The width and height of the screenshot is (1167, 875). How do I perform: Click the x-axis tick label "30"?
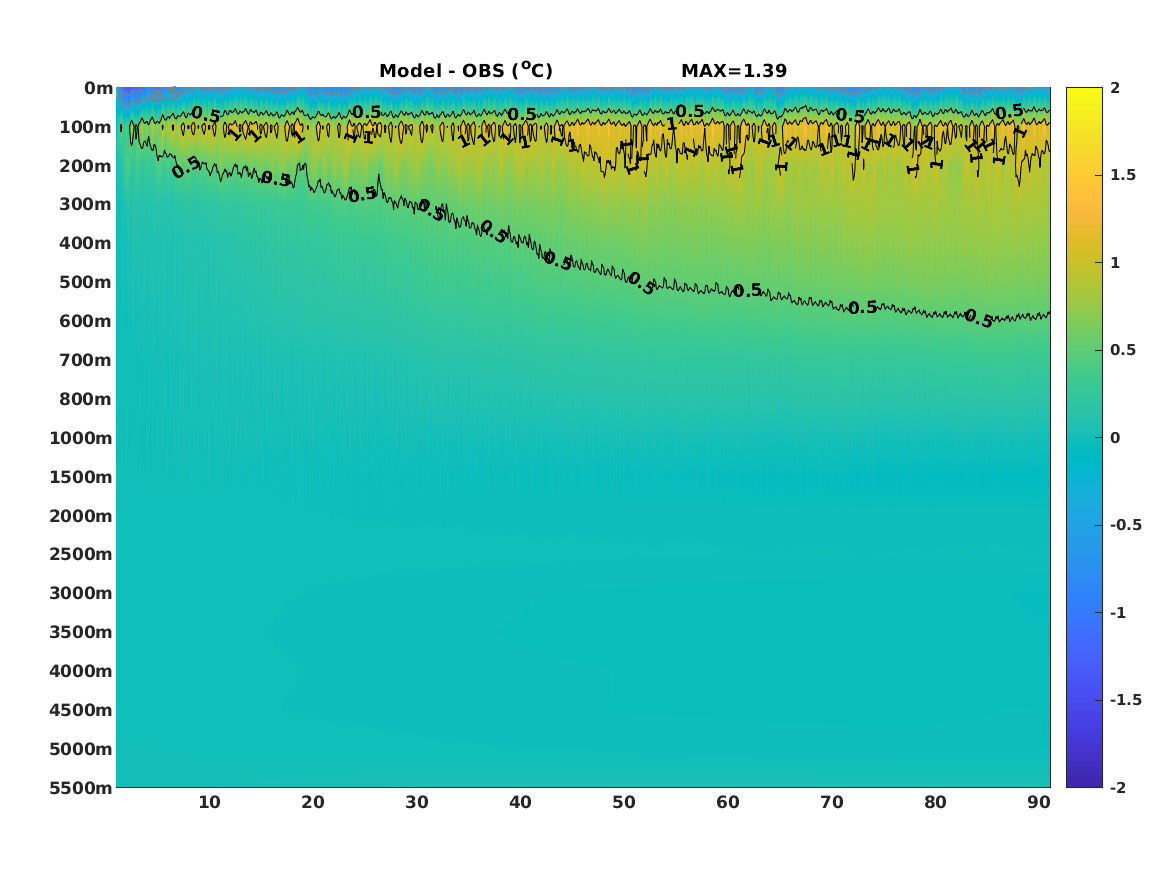[417, 802]
